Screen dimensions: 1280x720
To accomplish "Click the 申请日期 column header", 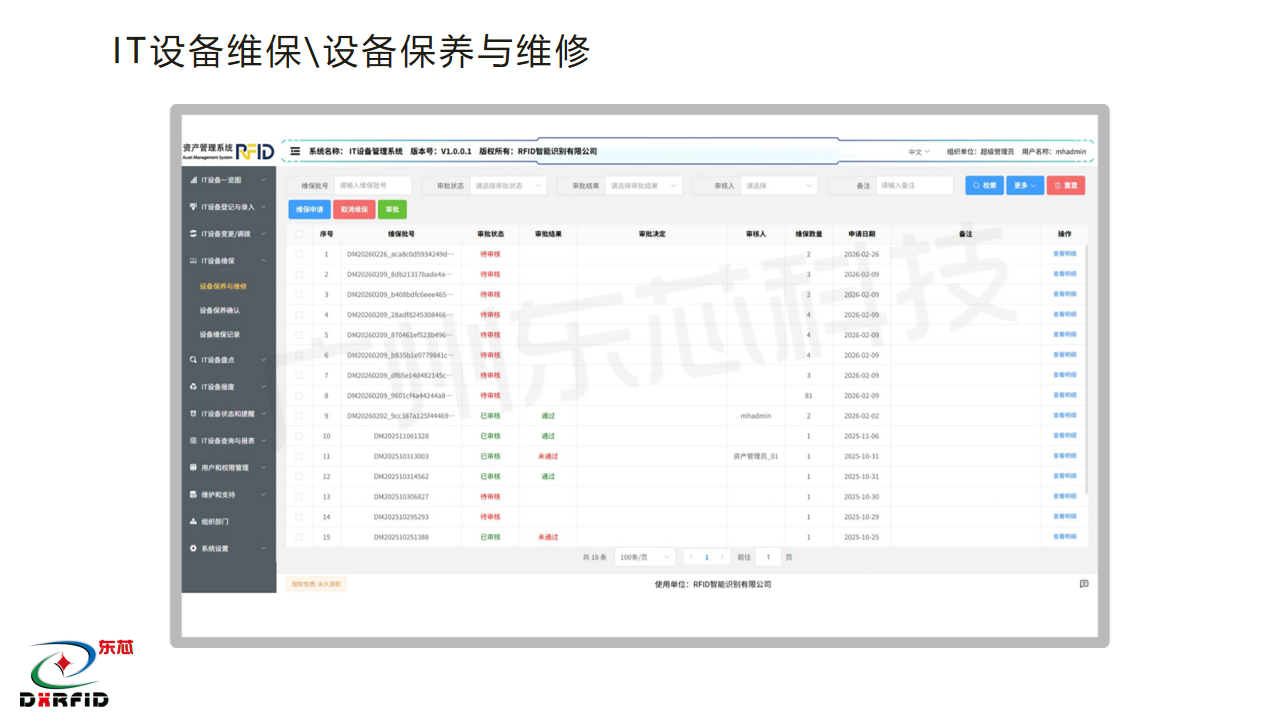I will pos(862,234).
